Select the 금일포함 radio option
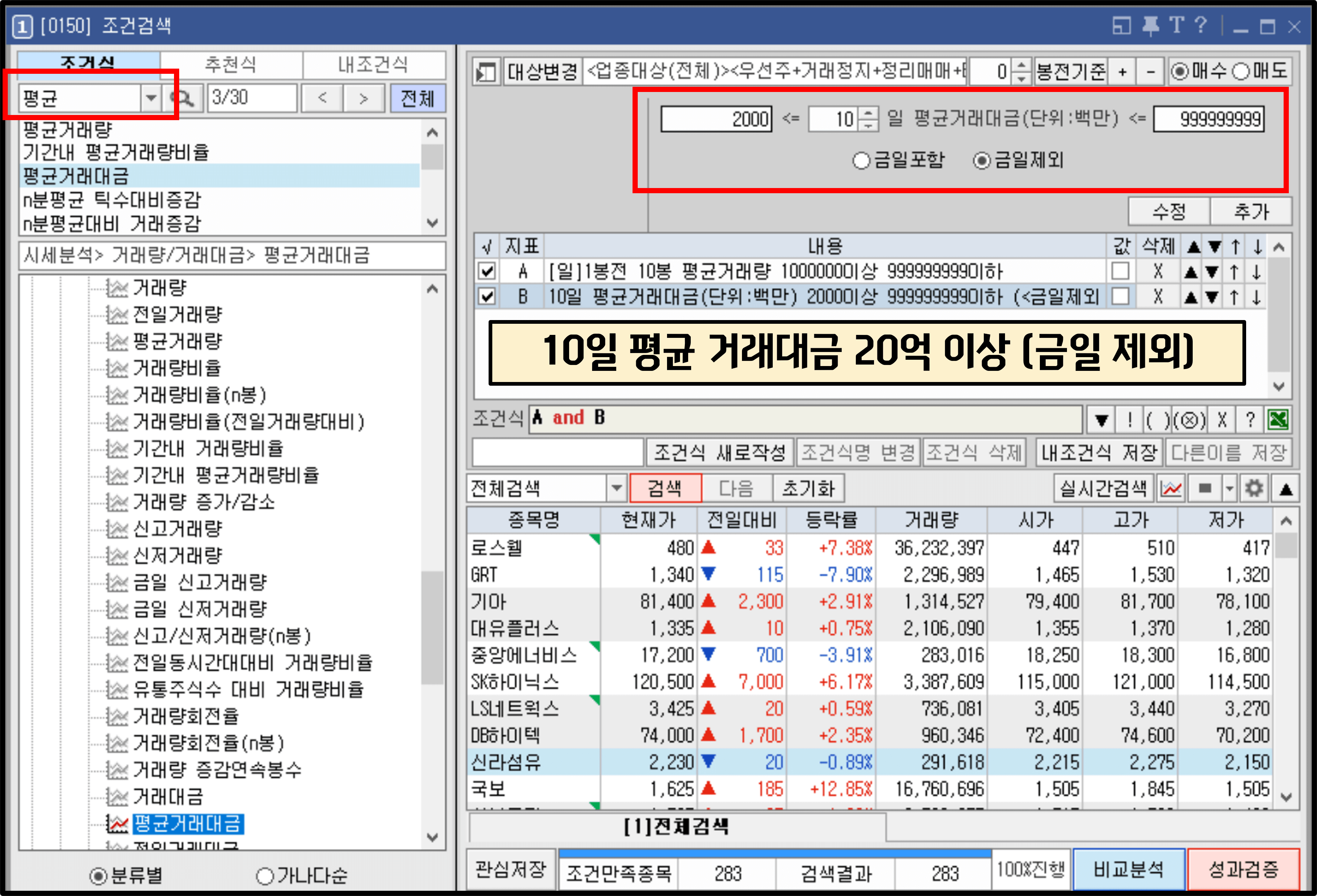Screen dimensions: 1317x896 [x=862, y=161]
